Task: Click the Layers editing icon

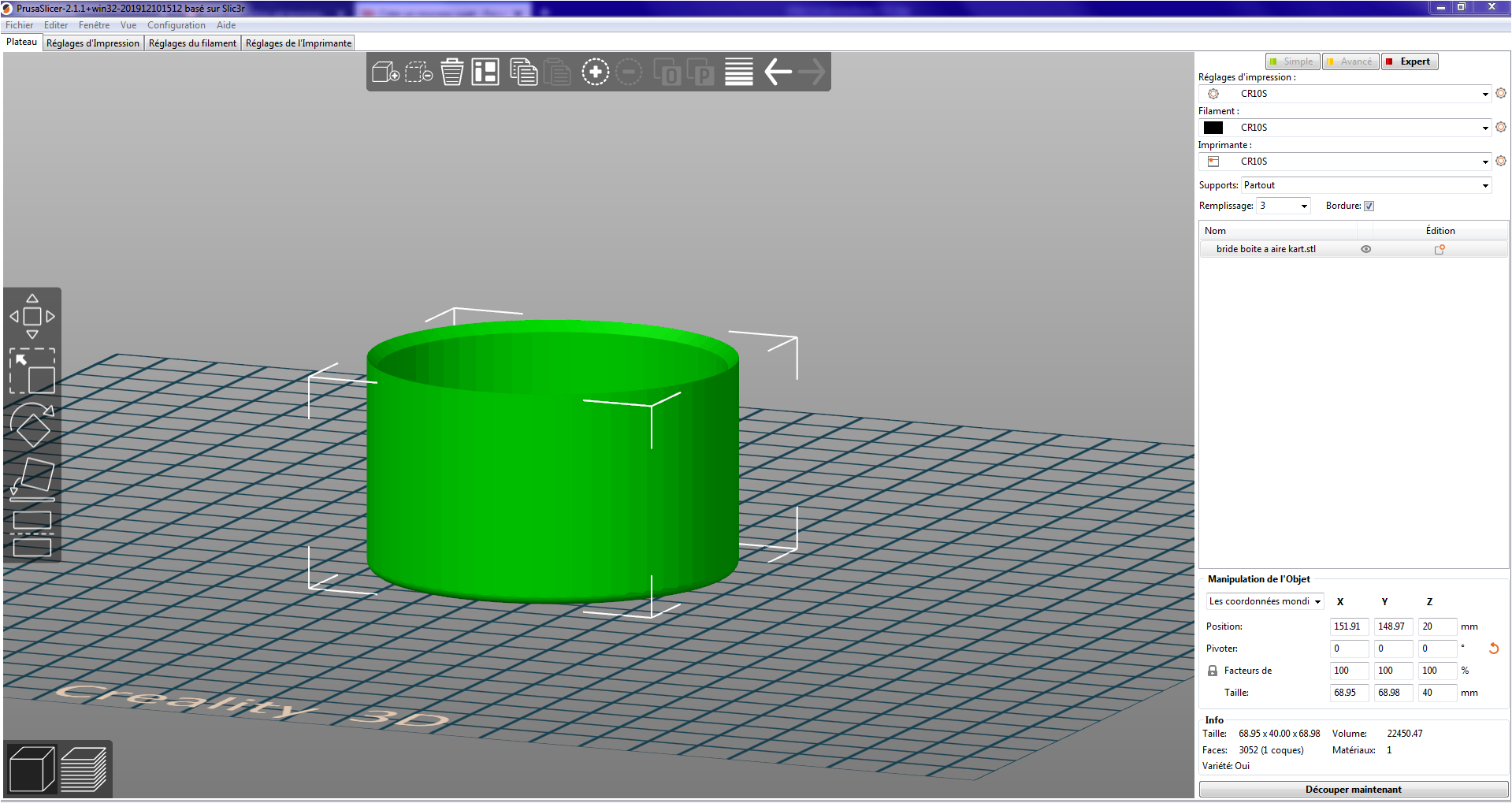Action: click(x=739, y=72)
